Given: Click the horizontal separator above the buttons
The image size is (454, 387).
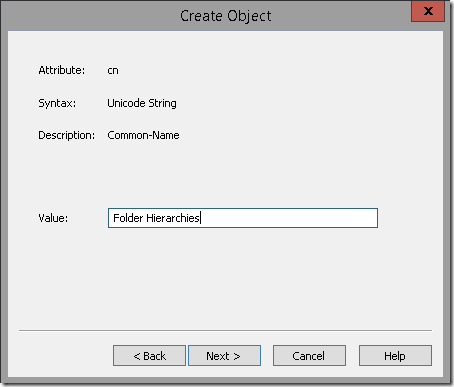Looking at the screenshot, I should click(x=225, y=331).
